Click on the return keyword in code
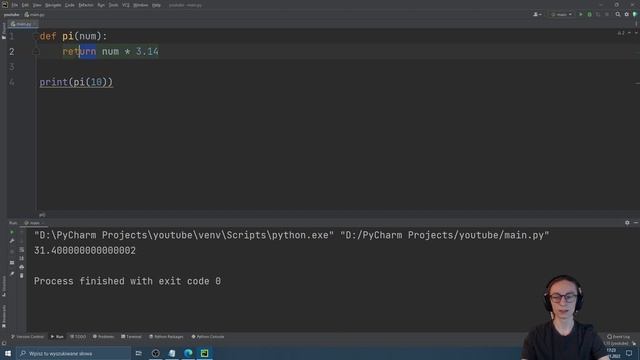640x360 pixels. (x=79, y=51)
